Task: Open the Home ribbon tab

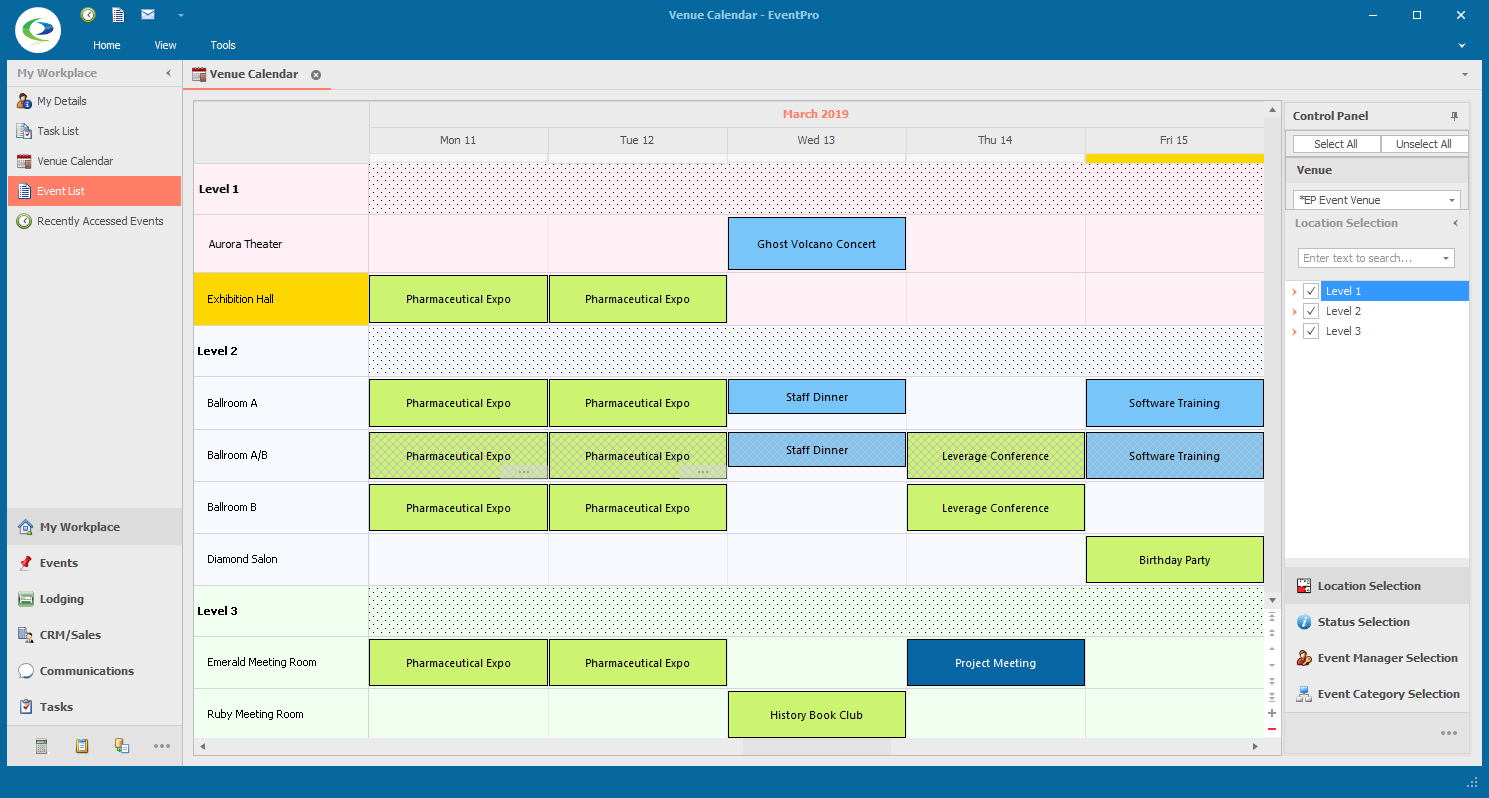Action: point(107,45)
